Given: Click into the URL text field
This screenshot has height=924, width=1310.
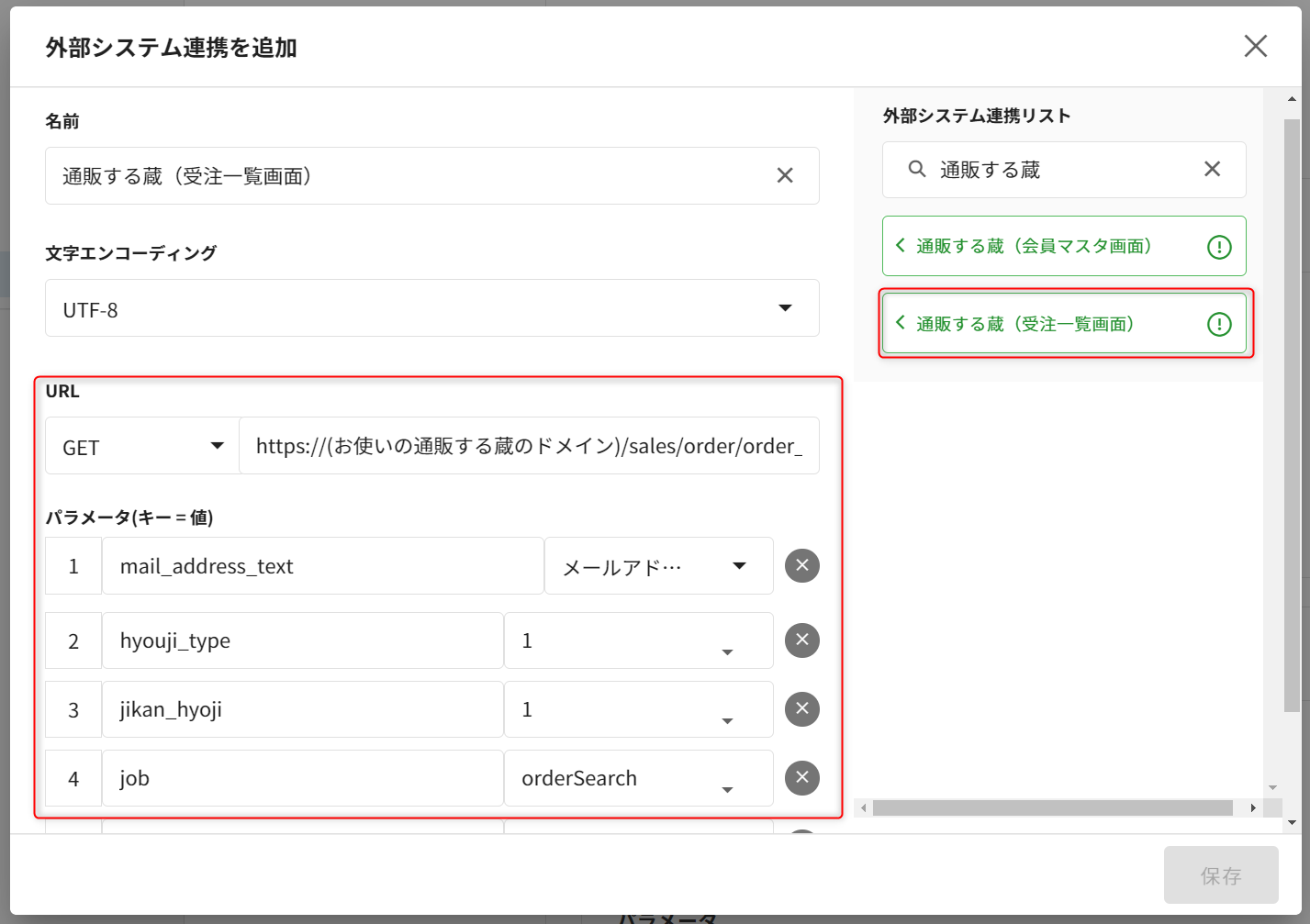Looking at the screenshot, I should 528,447.
